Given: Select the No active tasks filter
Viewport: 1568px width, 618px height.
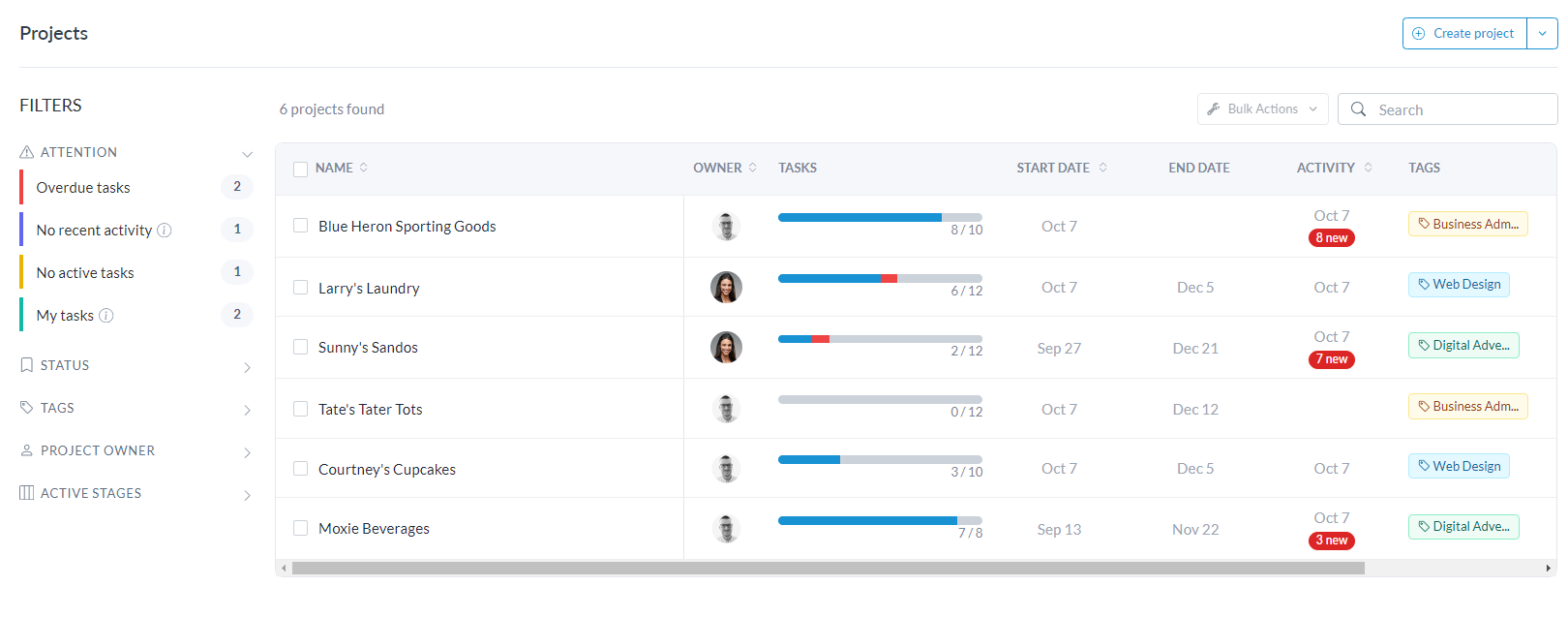Looking at the screenshot, I should pyautogui.click(x=85, y=273).
